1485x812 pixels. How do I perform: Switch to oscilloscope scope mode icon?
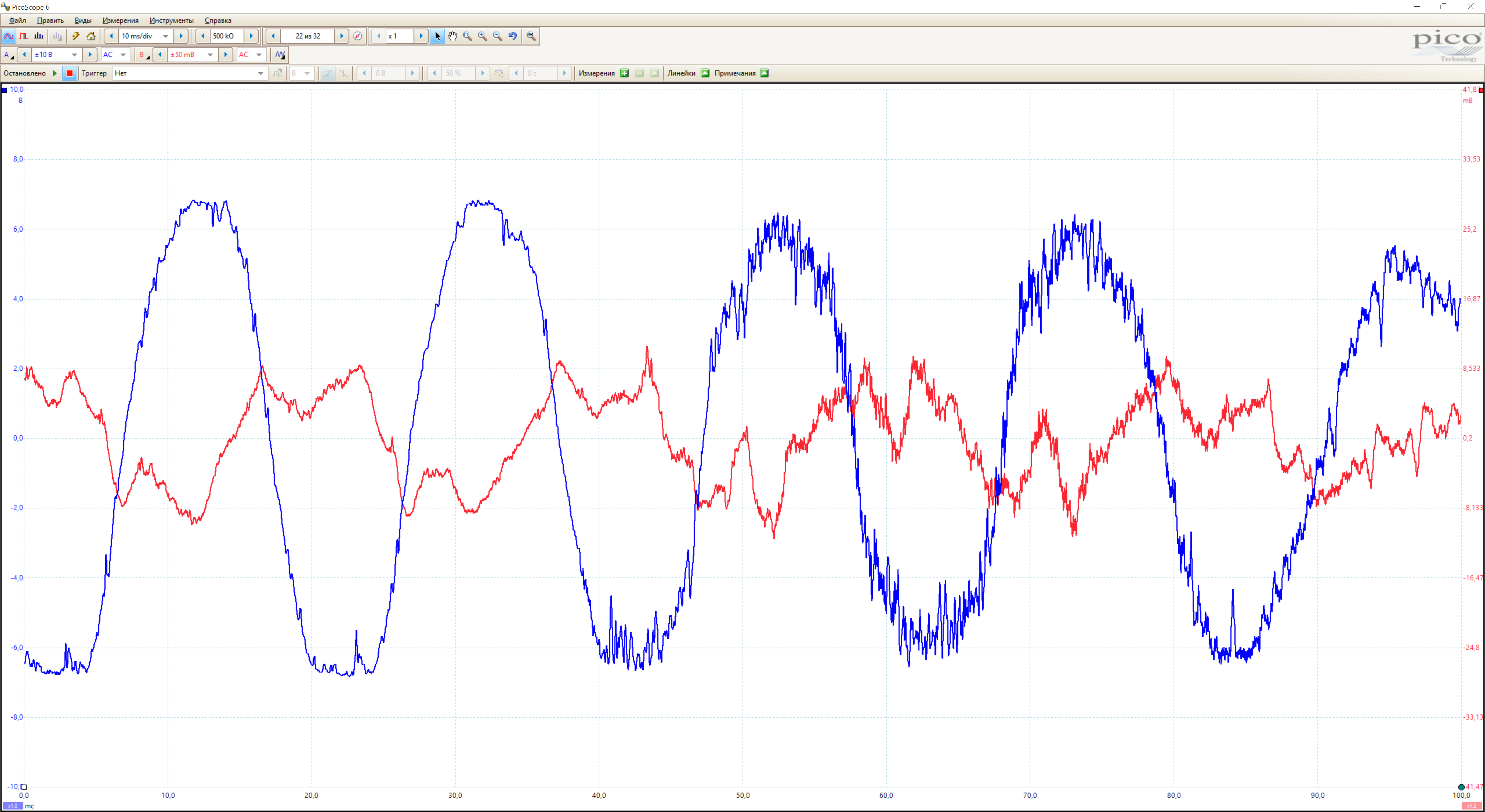pos(9,36)
